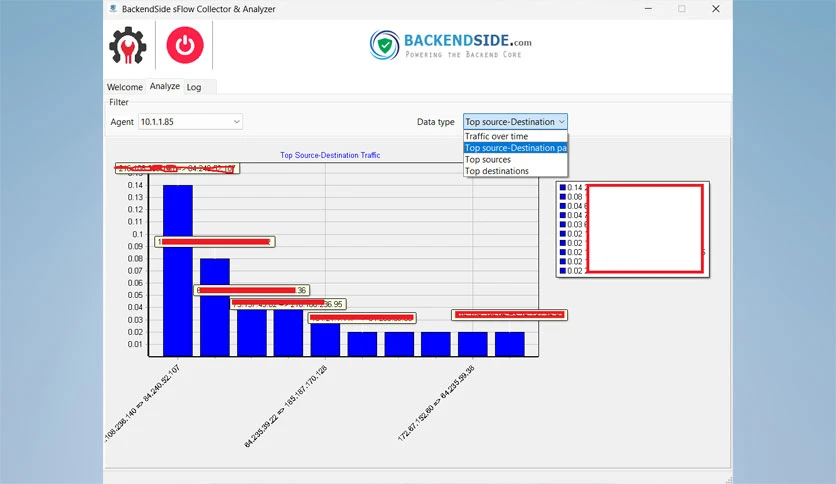Choose 'Top source-Destination pa' highlighted option
Image resolution: width=836 pixels, height=484 pixels.
pos(515,148)
